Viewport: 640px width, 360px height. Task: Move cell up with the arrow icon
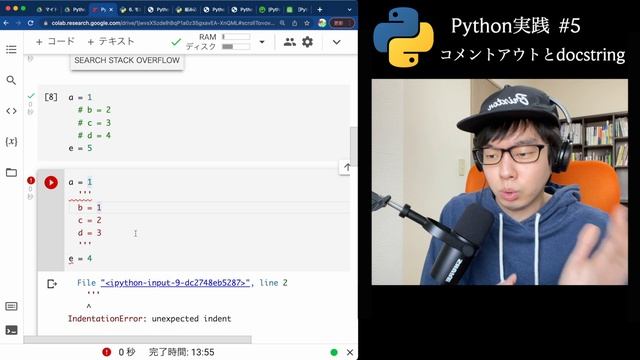click(347, 167)
